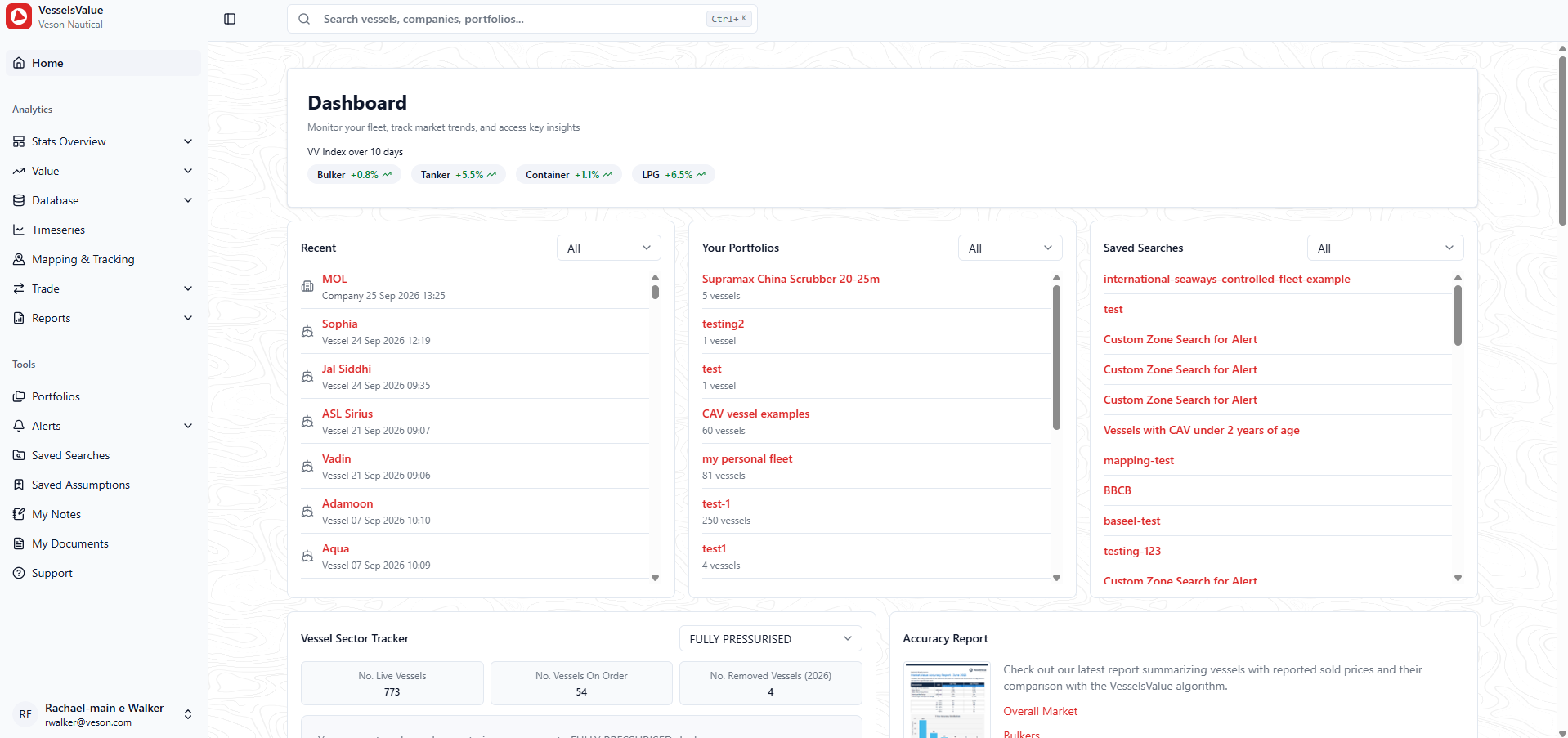Open the FULLY PRESSURISED sector dropdown
Image resolution: width=1568 pixels, height=738 pixels.
click(x=771, y=639)
